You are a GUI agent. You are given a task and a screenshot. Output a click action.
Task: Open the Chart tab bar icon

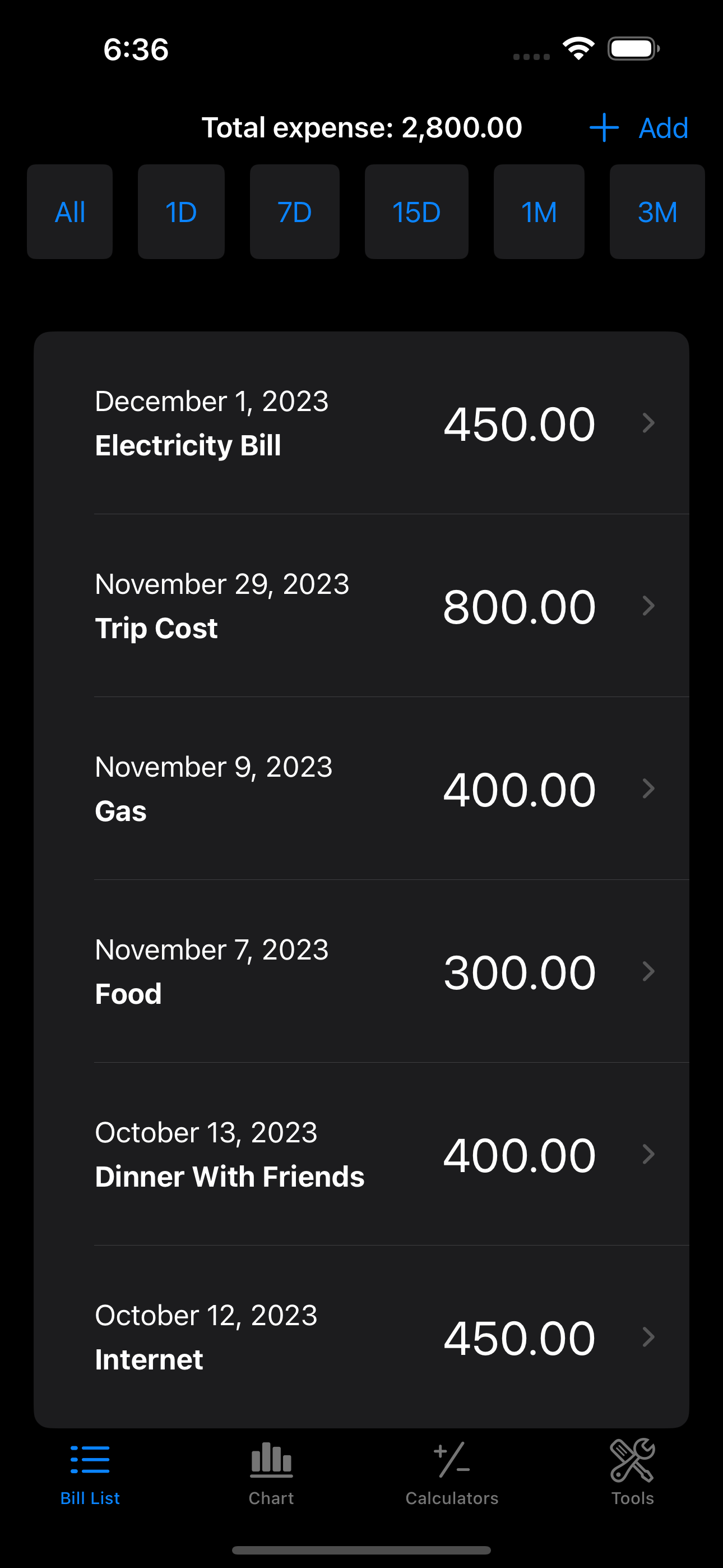[x=271, y=1460]
